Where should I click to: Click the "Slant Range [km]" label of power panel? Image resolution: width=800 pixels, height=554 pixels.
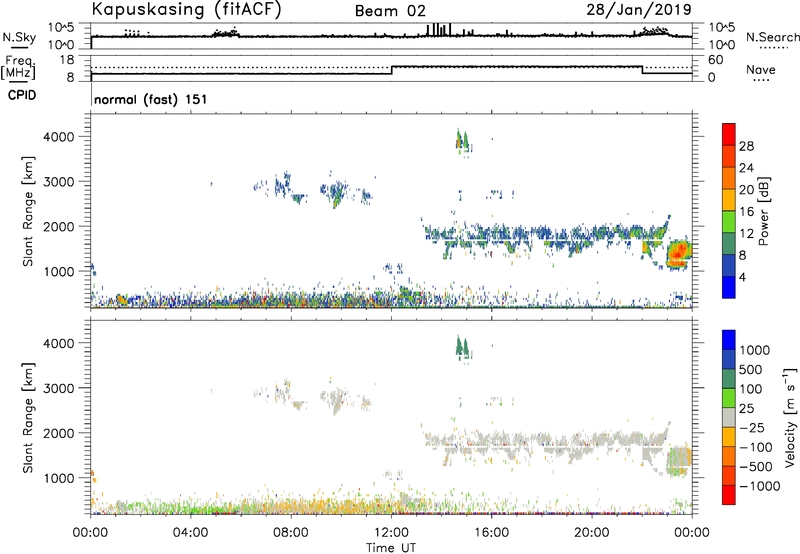coord(28,211)
